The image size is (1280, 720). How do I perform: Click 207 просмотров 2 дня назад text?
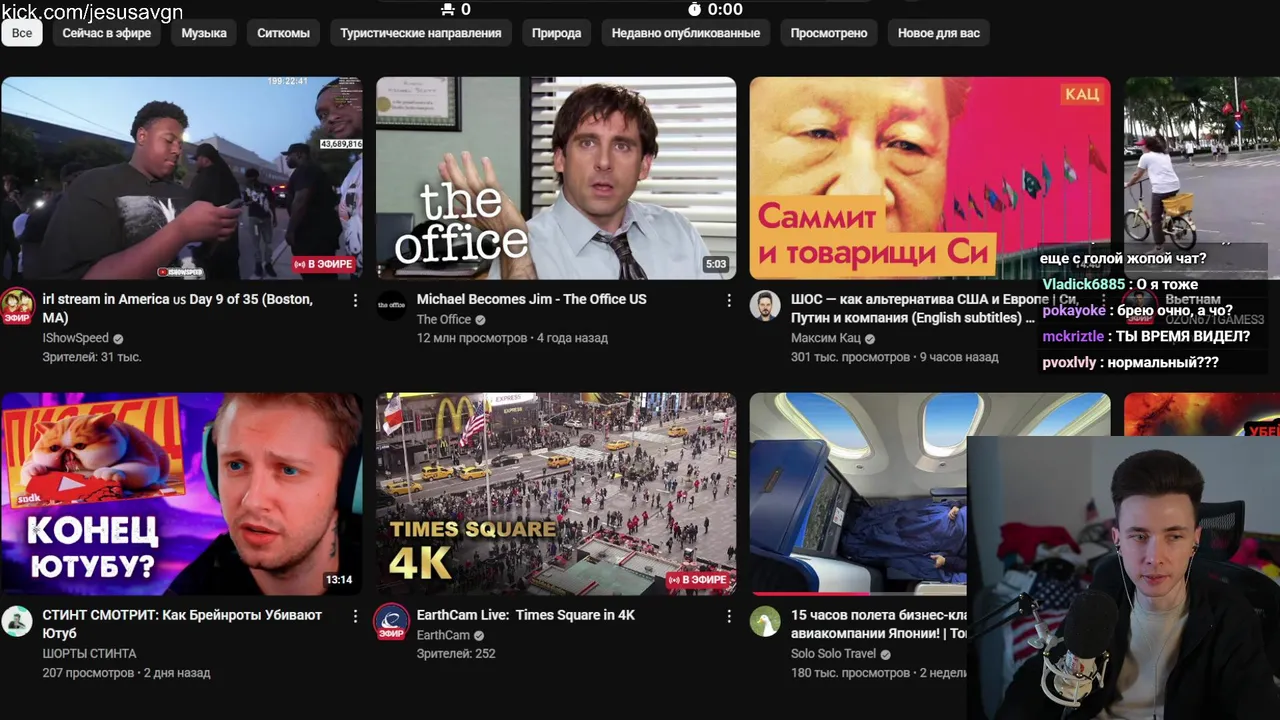click(x=126, y=673)
